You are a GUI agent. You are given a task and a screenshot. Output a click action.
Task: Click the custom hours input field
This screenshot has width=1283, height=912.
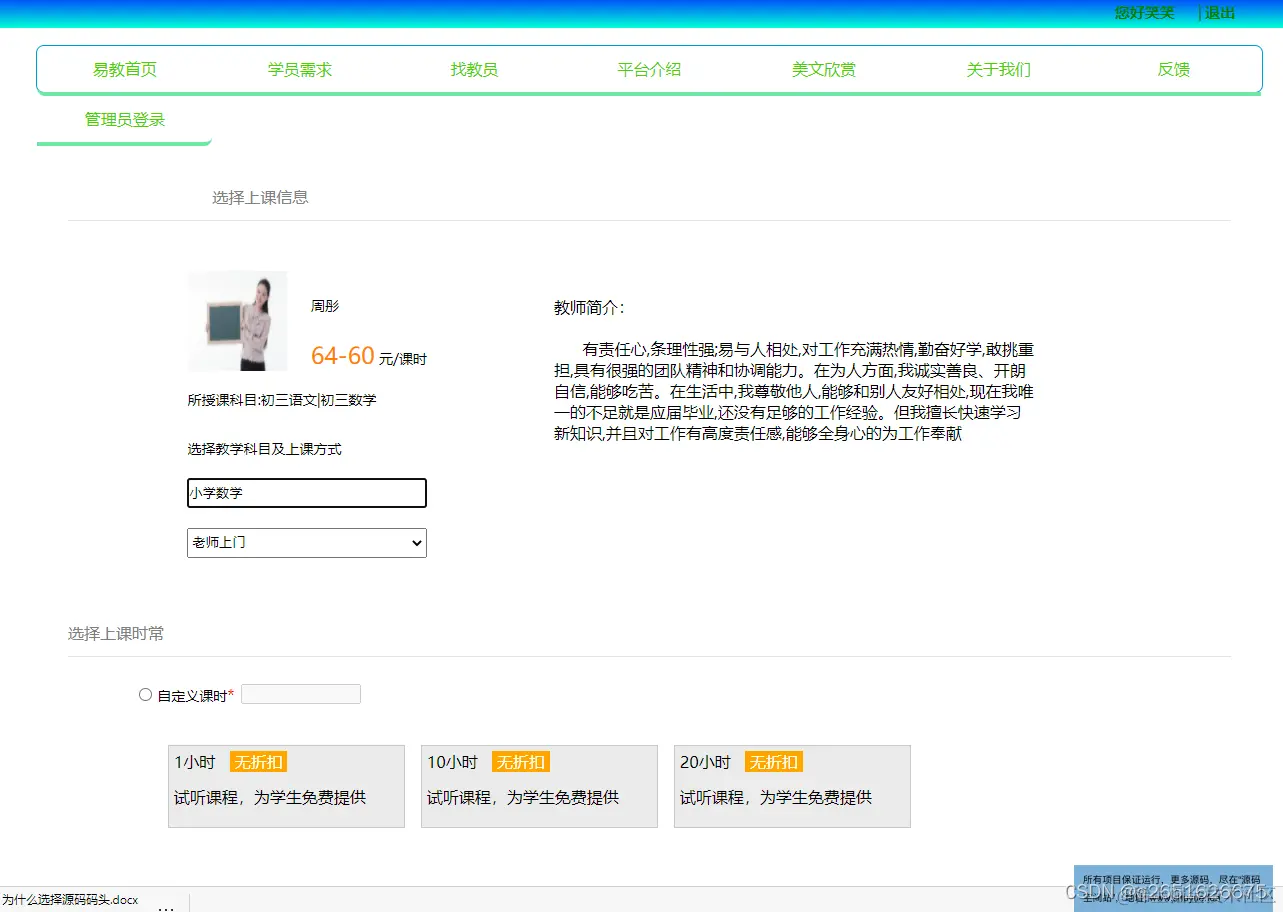pos(300,693)
